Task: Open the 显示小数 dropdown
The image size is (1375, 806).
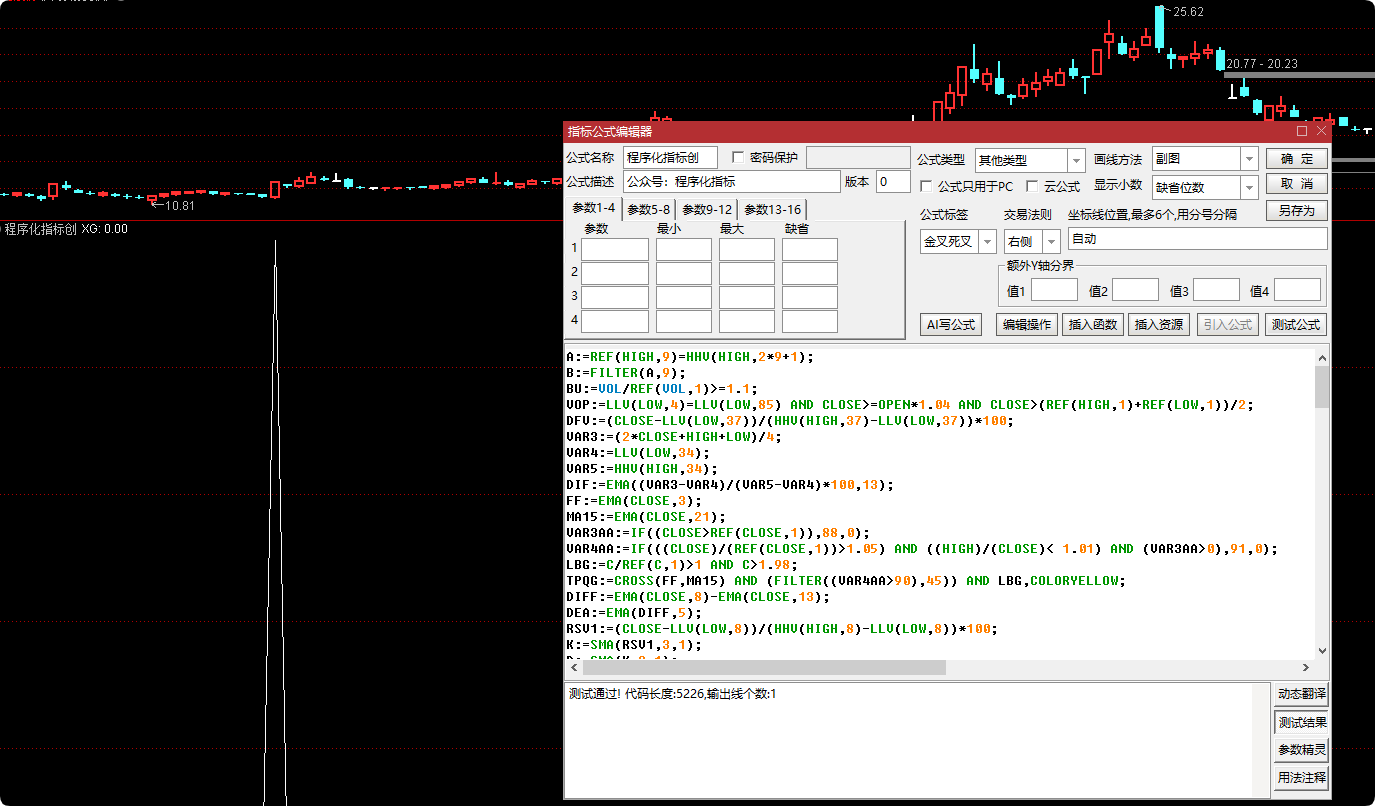Action: click(1249, 187)
